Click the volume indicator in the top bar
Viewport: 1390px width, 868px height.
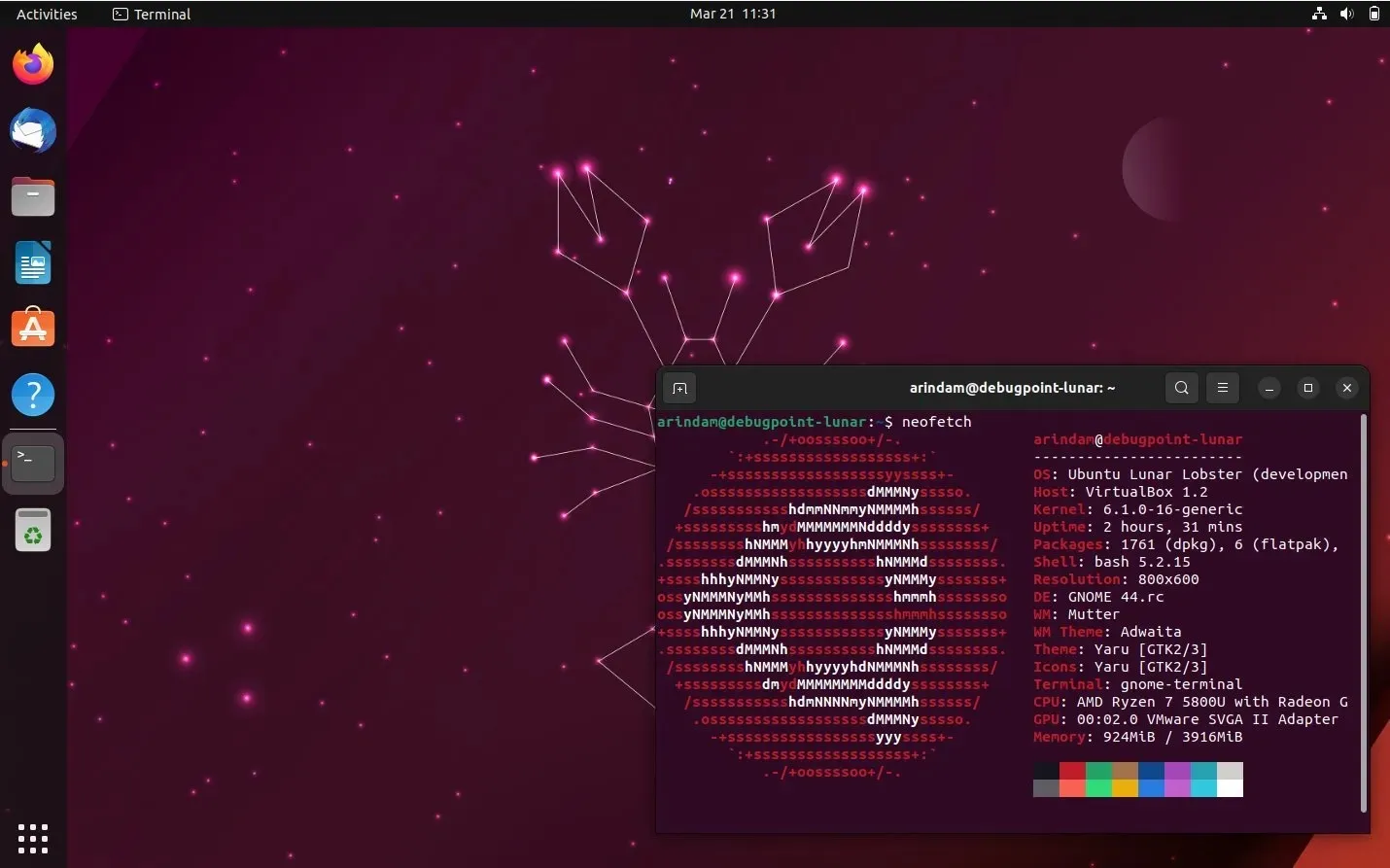1346,14
